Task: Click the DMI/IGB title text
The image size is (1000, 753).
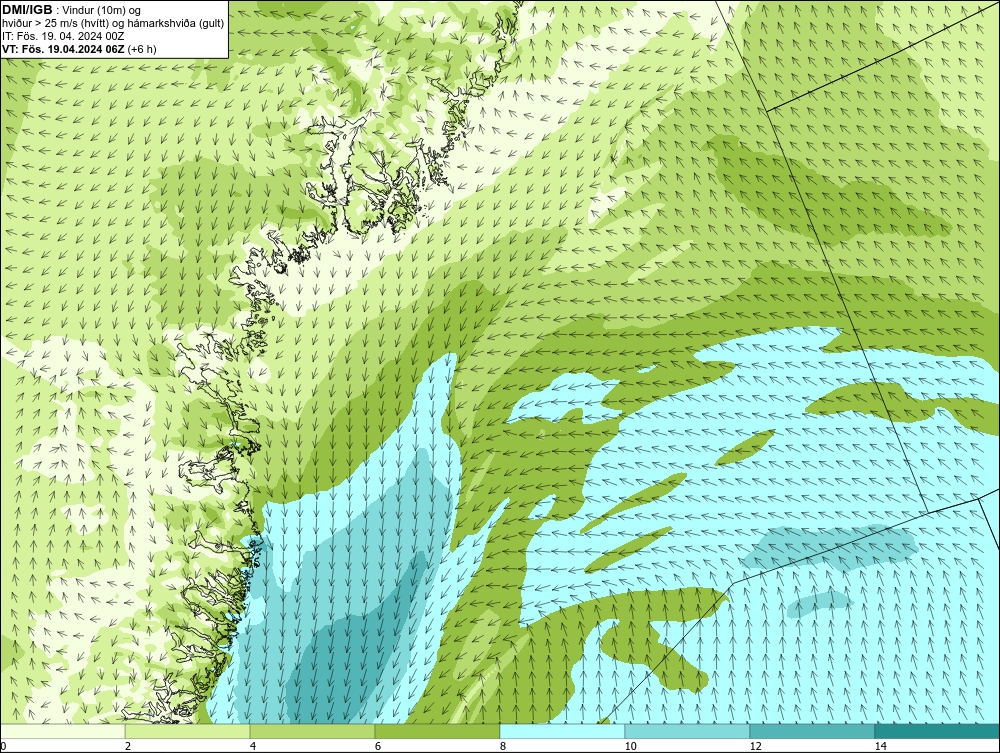Action: [x=27, y=10]
